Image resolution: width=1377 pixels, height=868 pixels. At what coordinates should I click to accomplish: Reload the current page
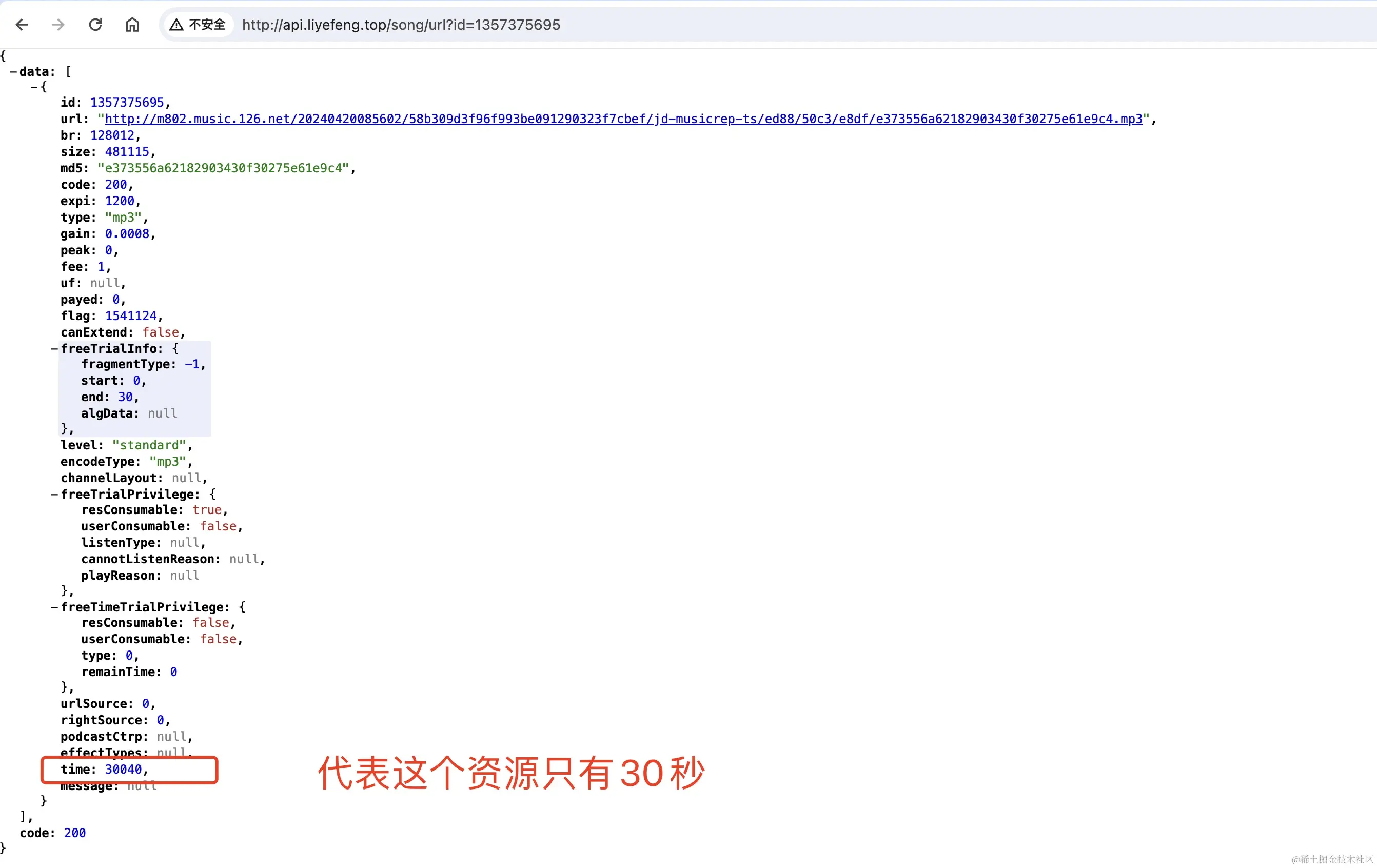pyautogui.click(x=95, y=25)
